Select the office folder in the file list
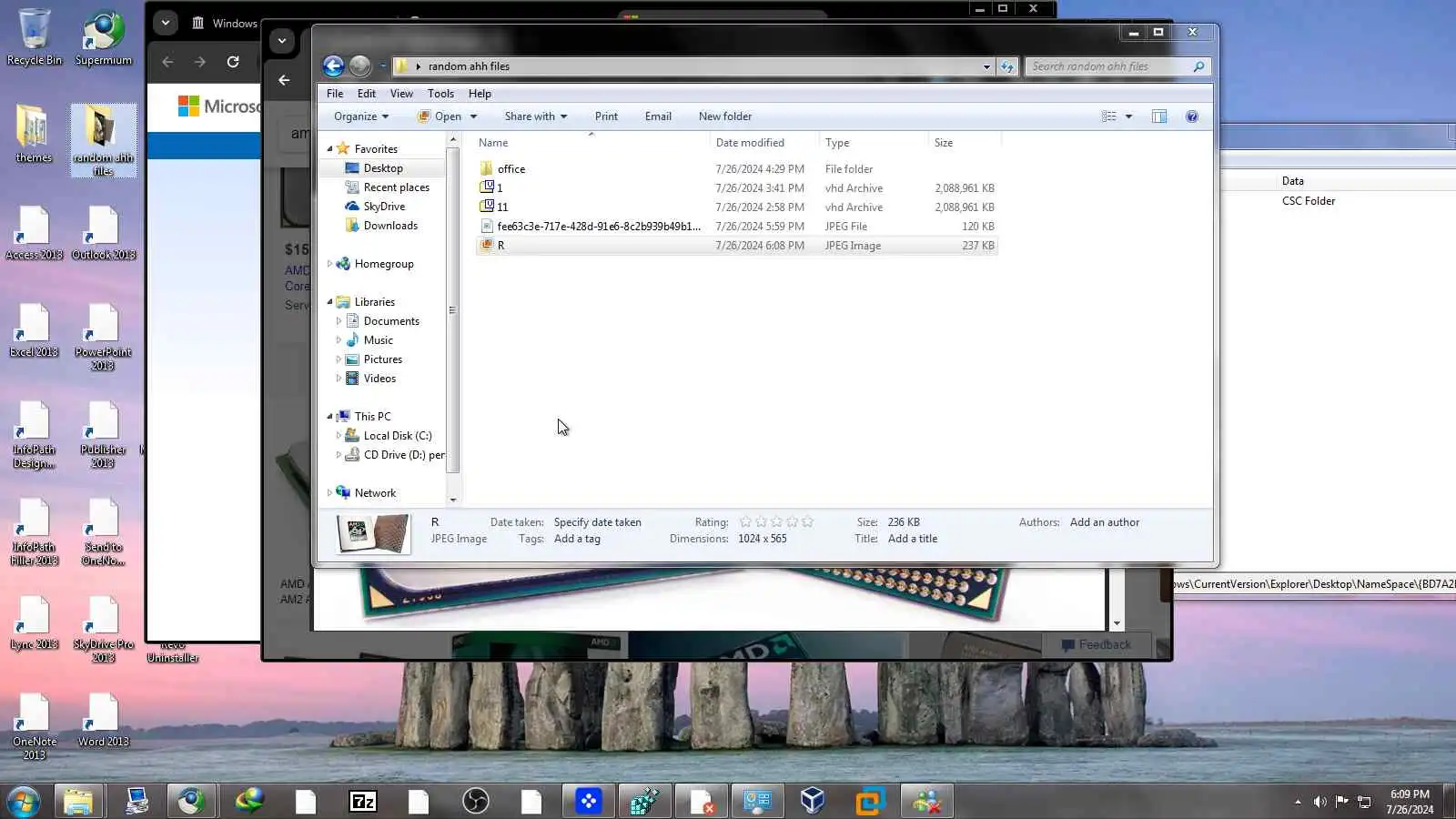This screenshot has height=819, width=1456. tap(511, 169)
